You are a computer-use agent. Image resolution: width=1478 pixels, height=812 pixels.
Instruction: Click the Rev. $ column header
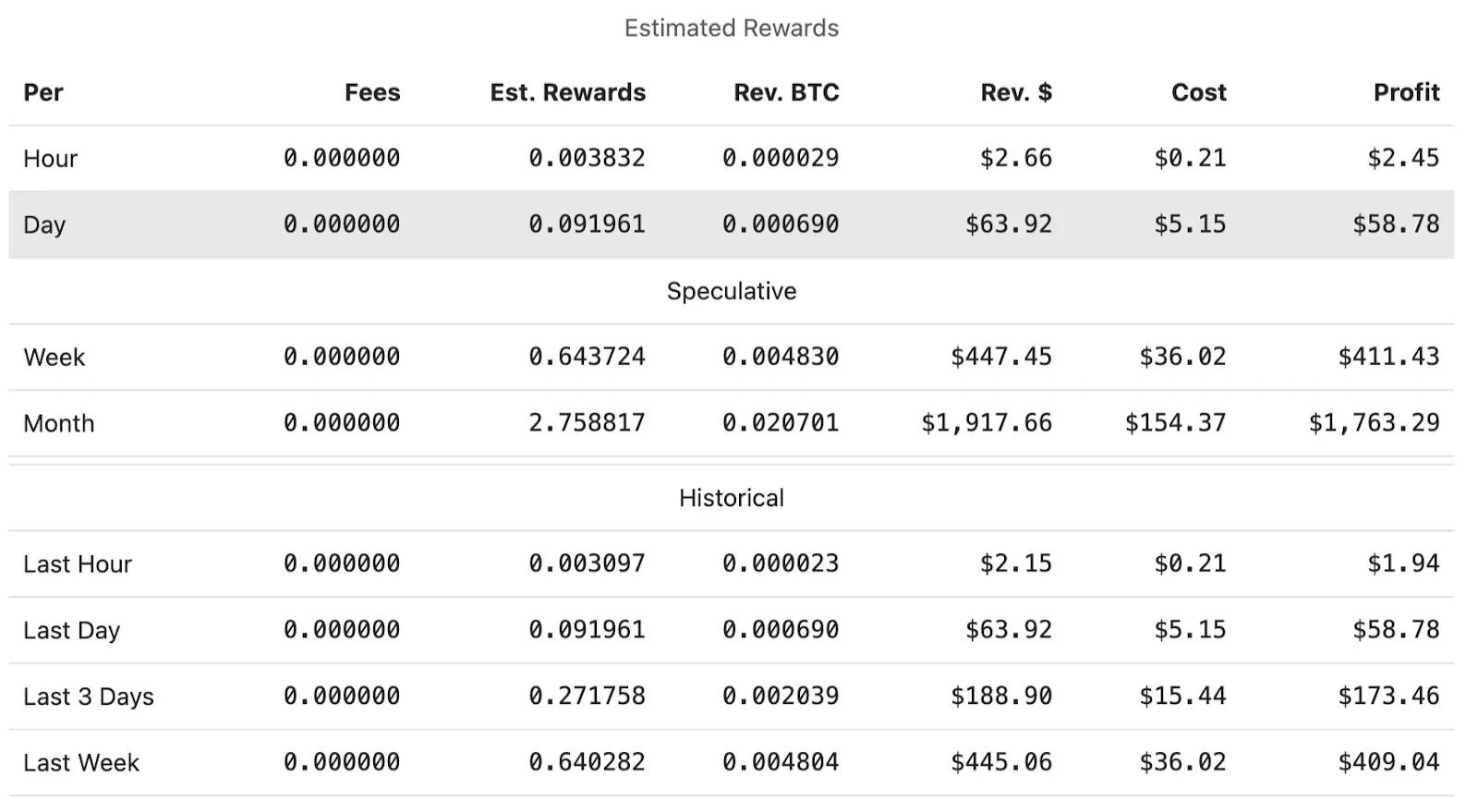[1015, 92]
